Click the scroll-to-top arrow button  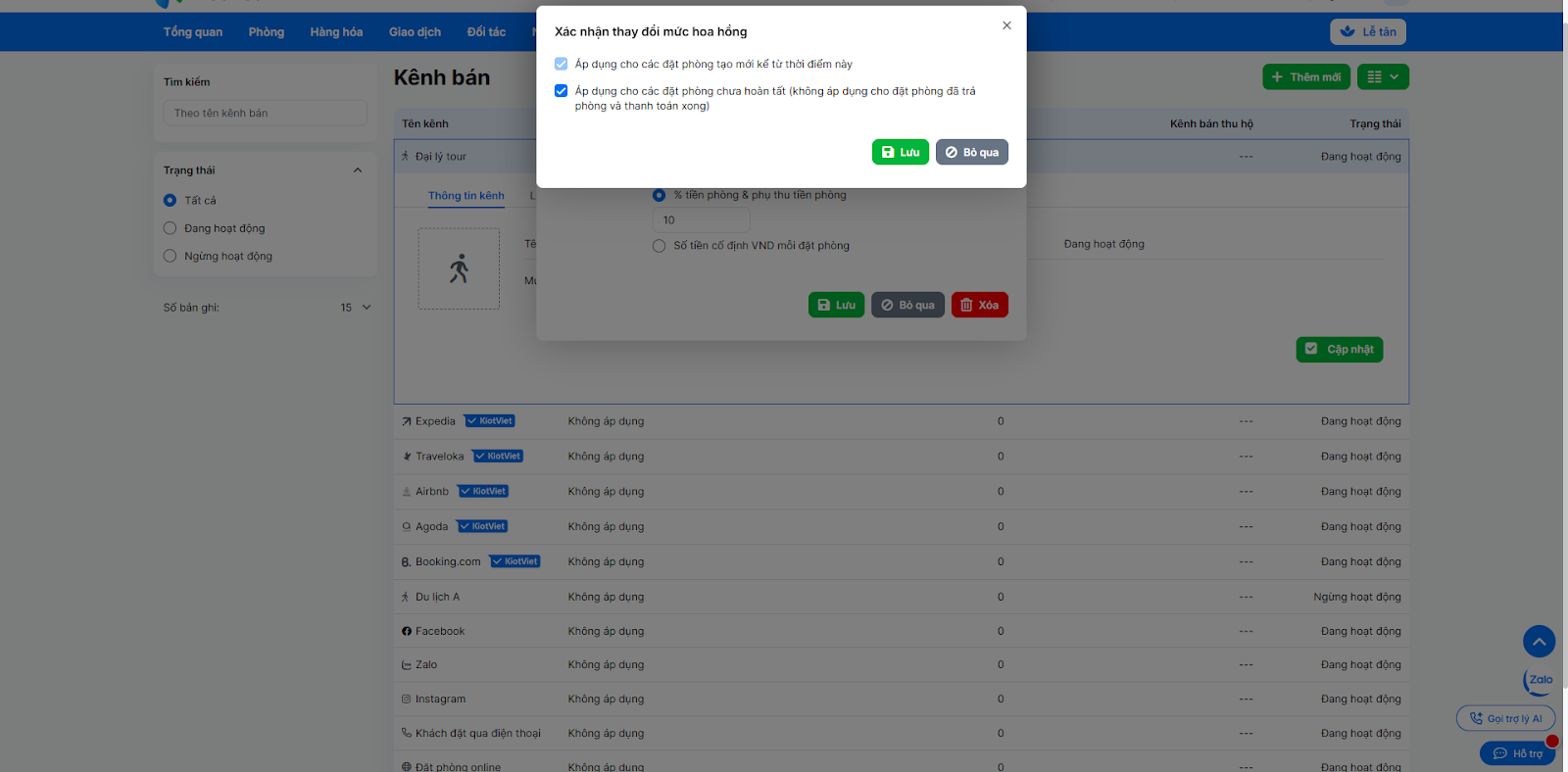[1540, 642]
